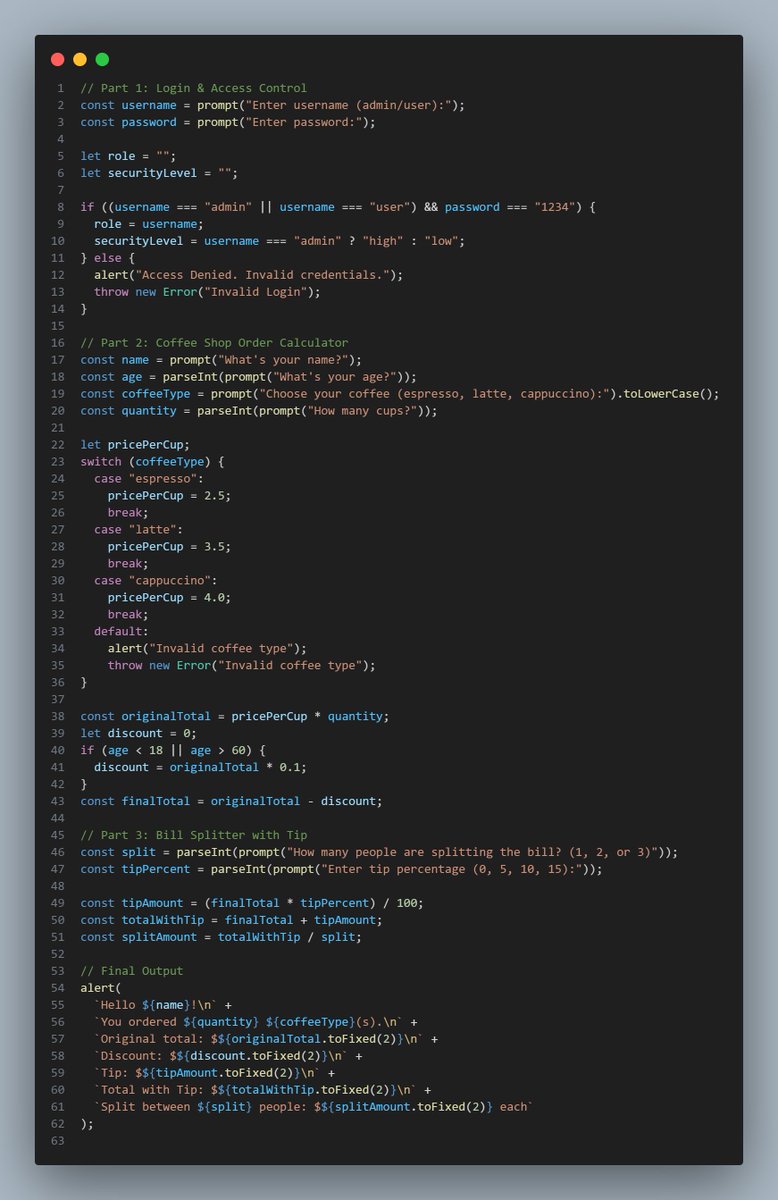Click the value 3.5 on line 28
The width and height of the screenshot is (778, 1200).
213,547
